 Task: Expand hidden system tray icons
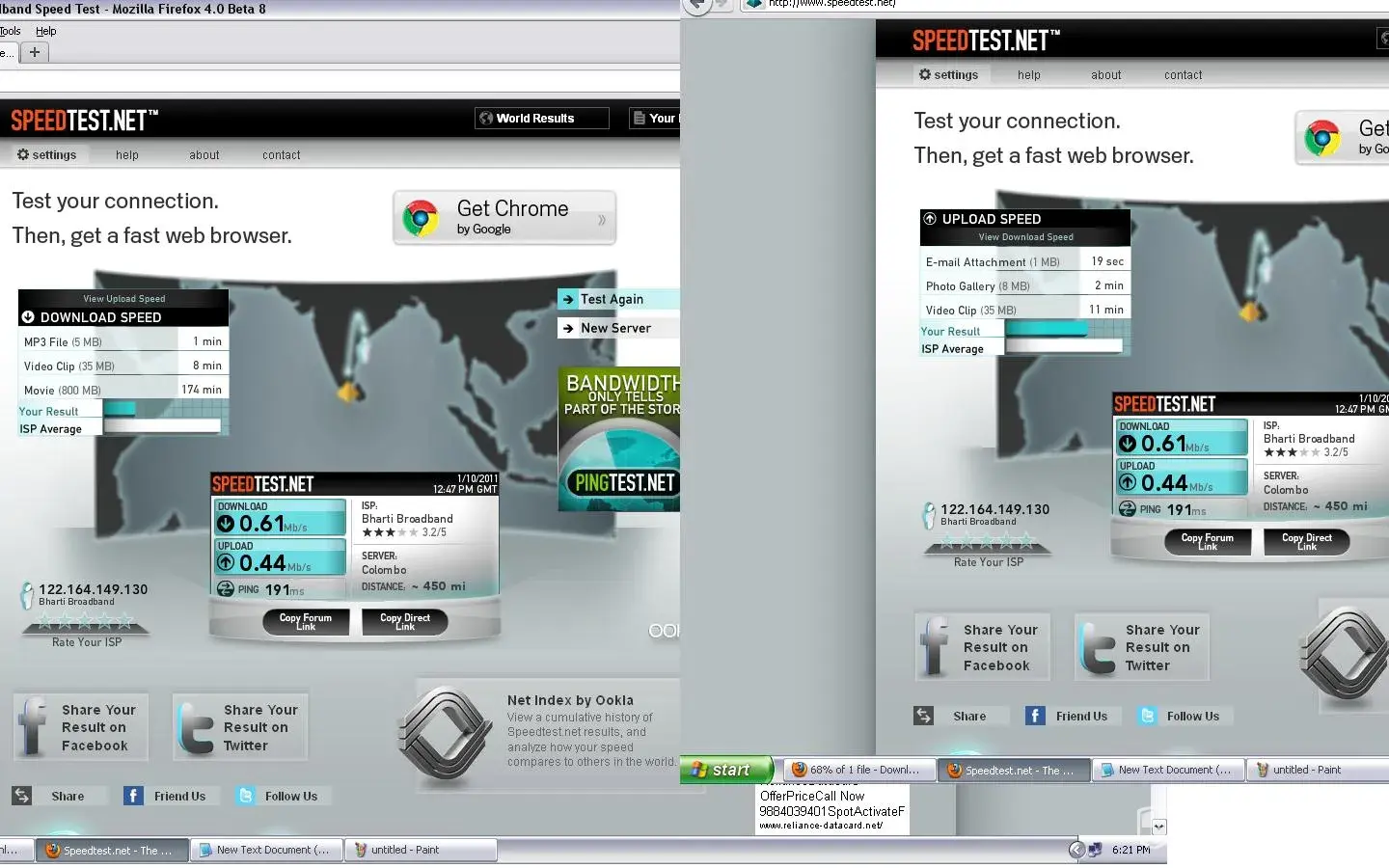[1077, 850]
